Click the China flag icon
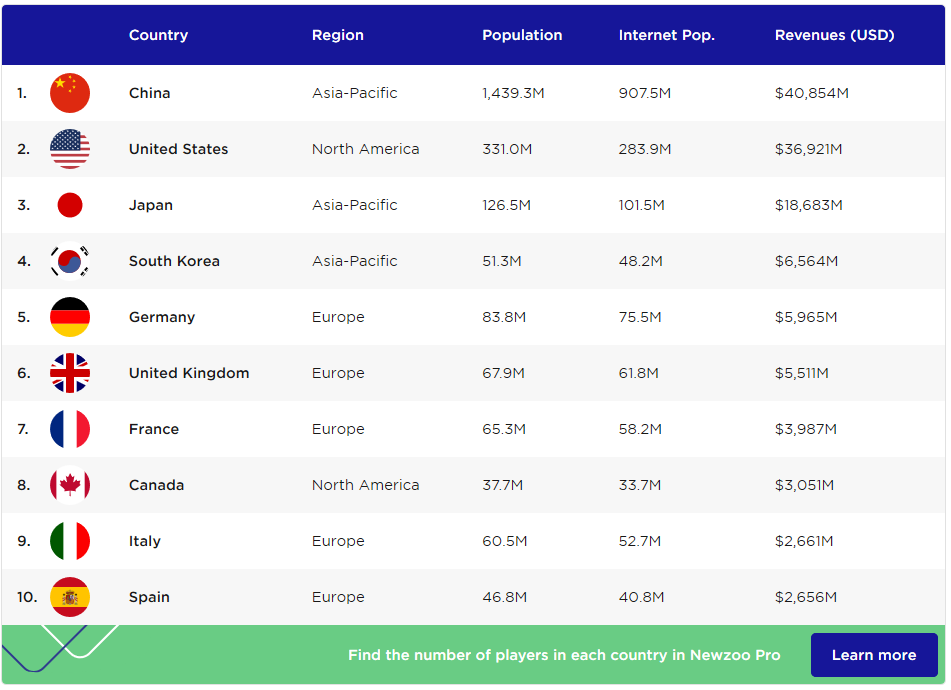 pyautogui.click(x=70, y=93)
